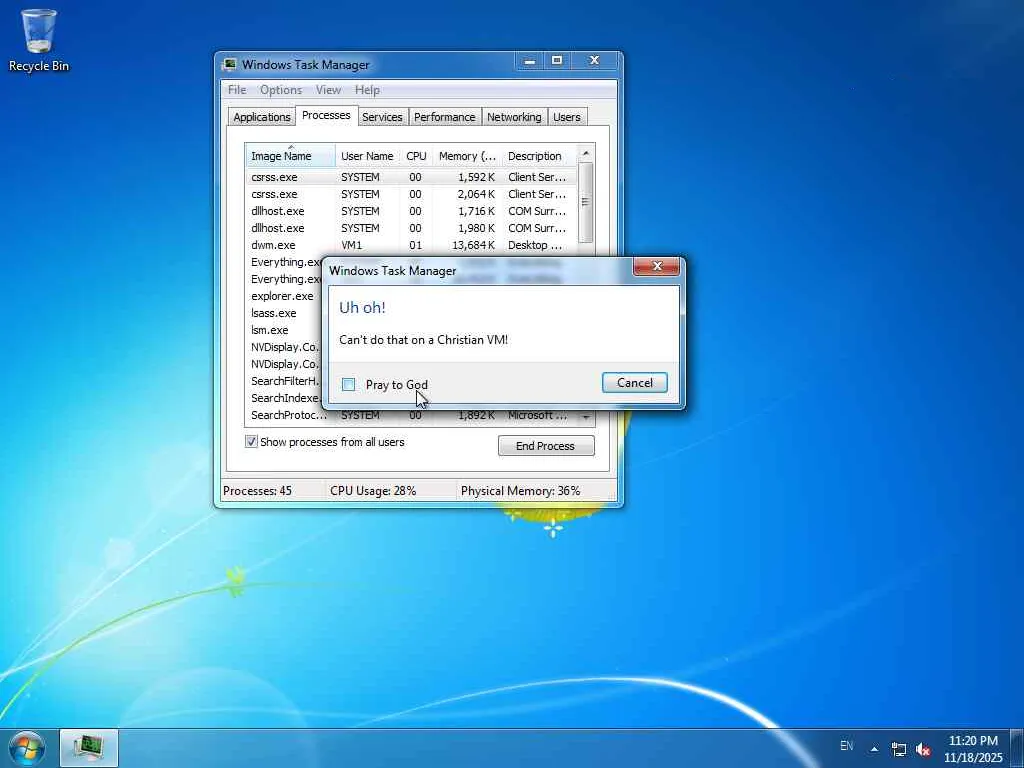Select the dwm.exe process
1024x768 pixels.
coord(411,245)
